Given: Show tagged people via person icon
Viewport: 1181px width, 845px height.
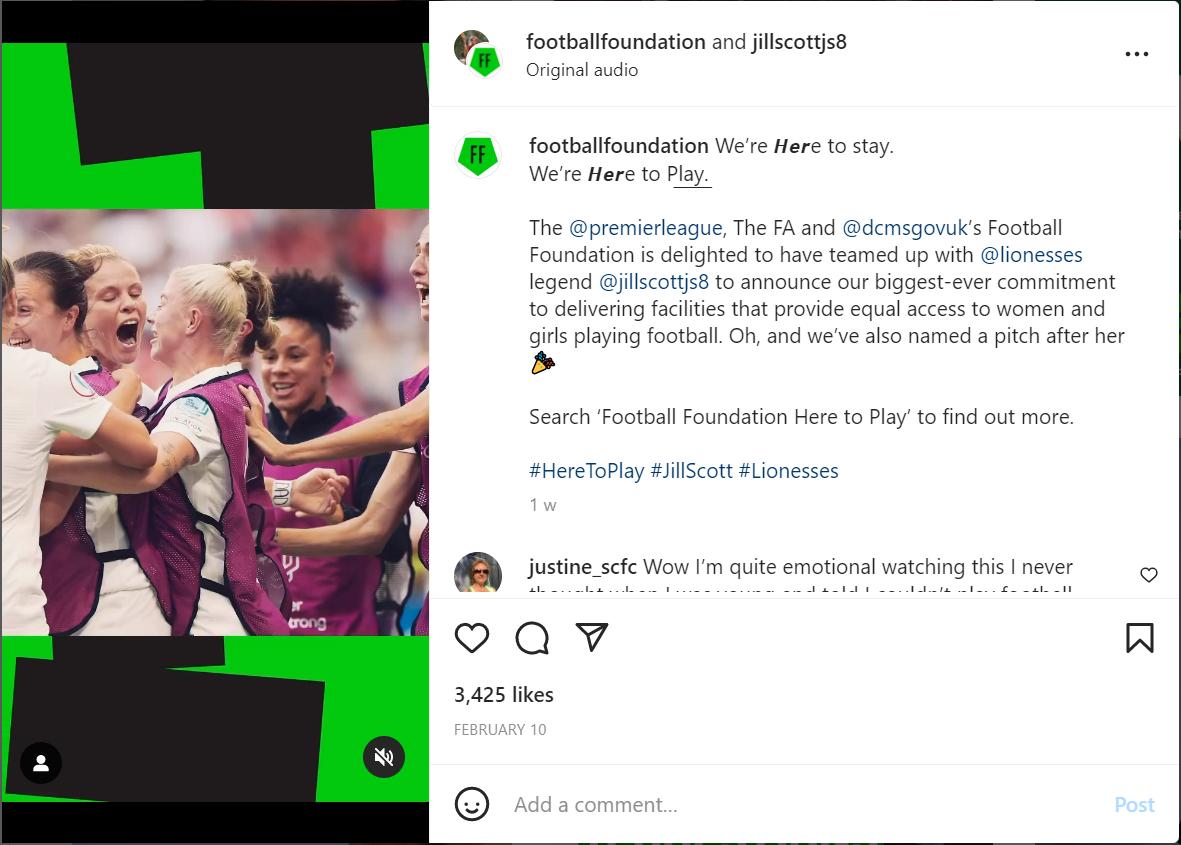Looking at the screenshot, I should click(41, 763).
